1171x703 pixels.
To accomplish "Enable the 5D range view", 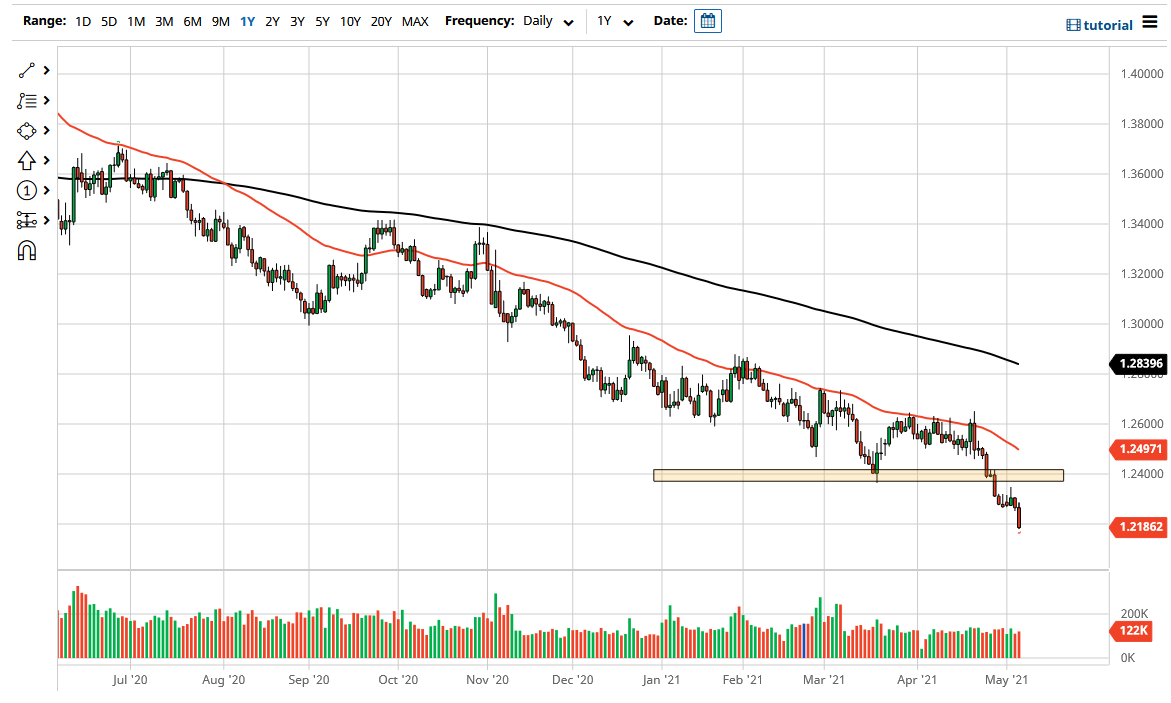I will tap(108, 20).
